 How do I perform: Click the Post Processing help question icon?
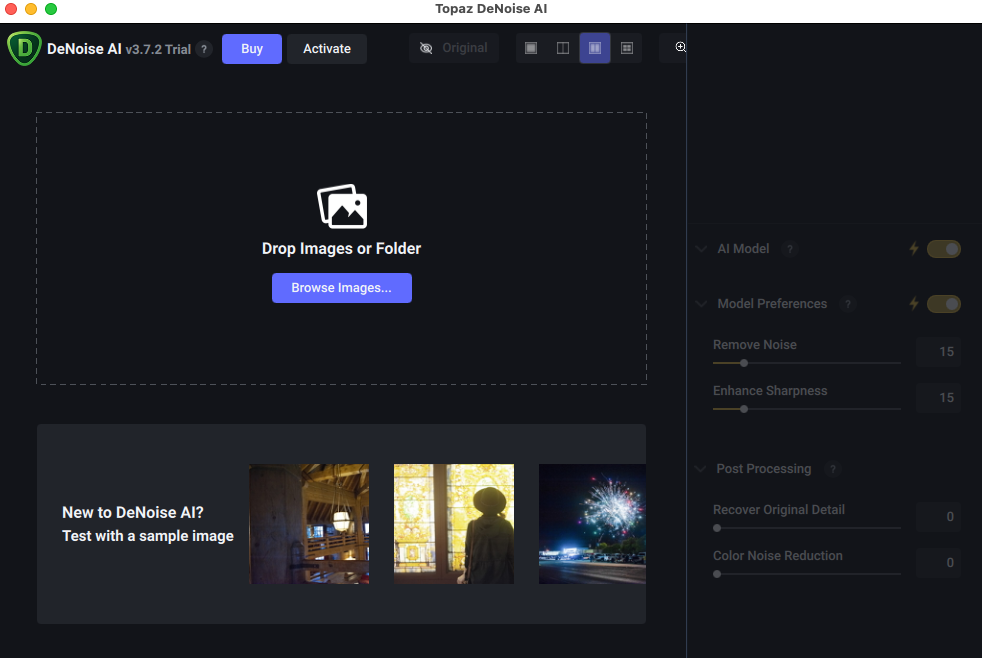[x=832, y=469]
